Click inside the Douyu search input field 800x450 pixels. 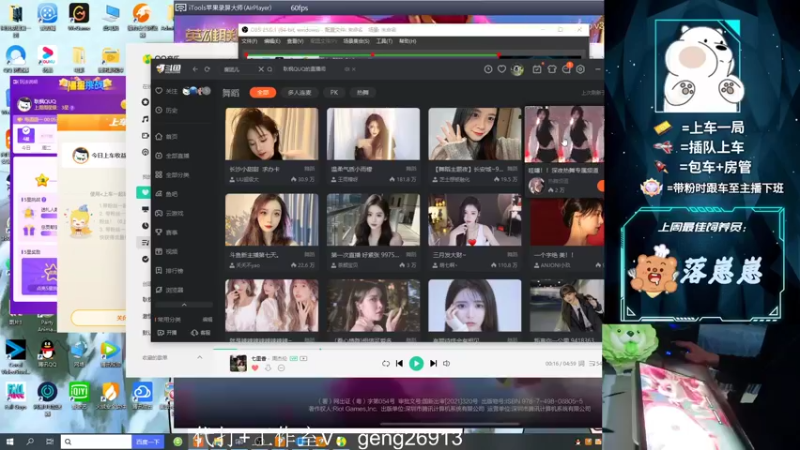(239, 69)
